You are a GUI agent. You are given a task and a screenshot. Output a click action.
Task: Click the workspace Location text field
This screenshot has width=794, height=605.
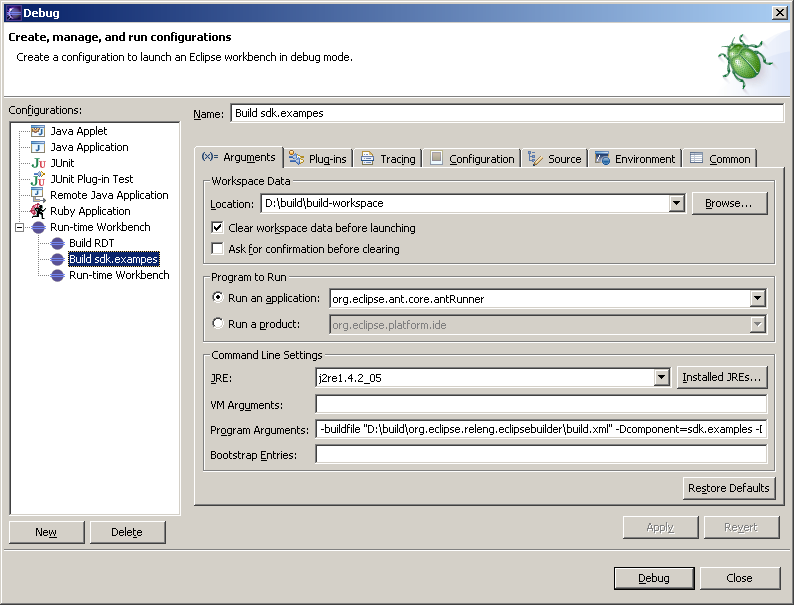pos(465,204)
